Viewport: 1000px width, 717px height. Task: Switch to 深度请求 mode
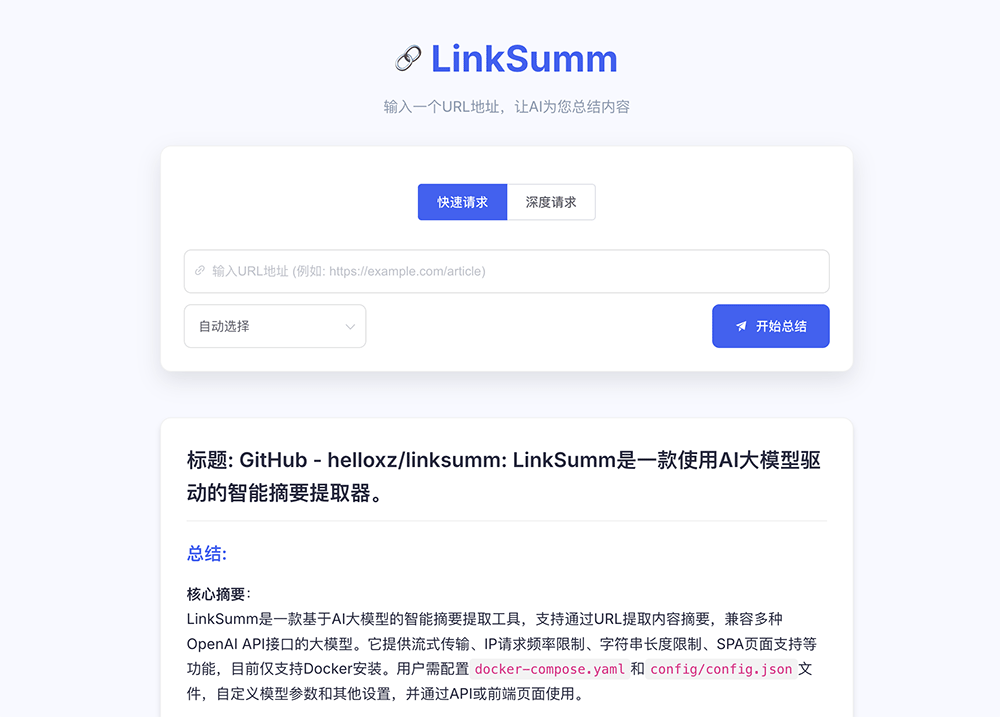(x=551, y=202)
